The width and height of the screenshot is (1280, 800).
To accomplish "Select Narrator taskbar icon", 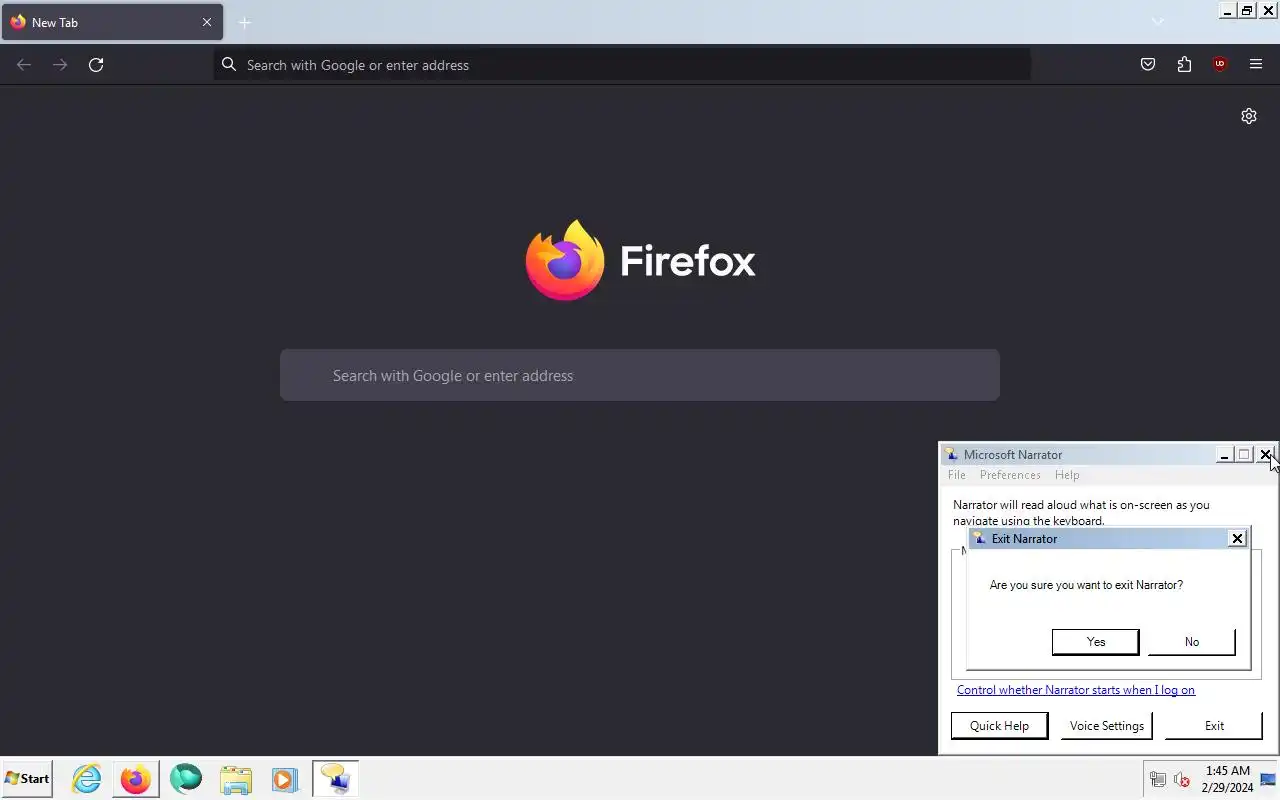I will click(x=335, y=779).
